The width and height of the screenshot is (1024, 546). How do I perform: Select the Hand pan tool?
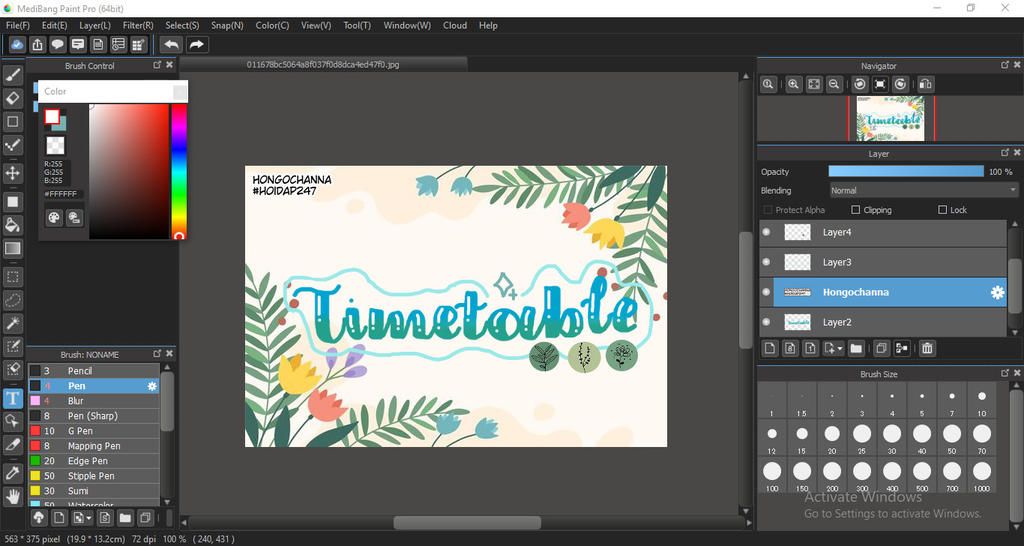pyautogui.click(x=13, y=496)
